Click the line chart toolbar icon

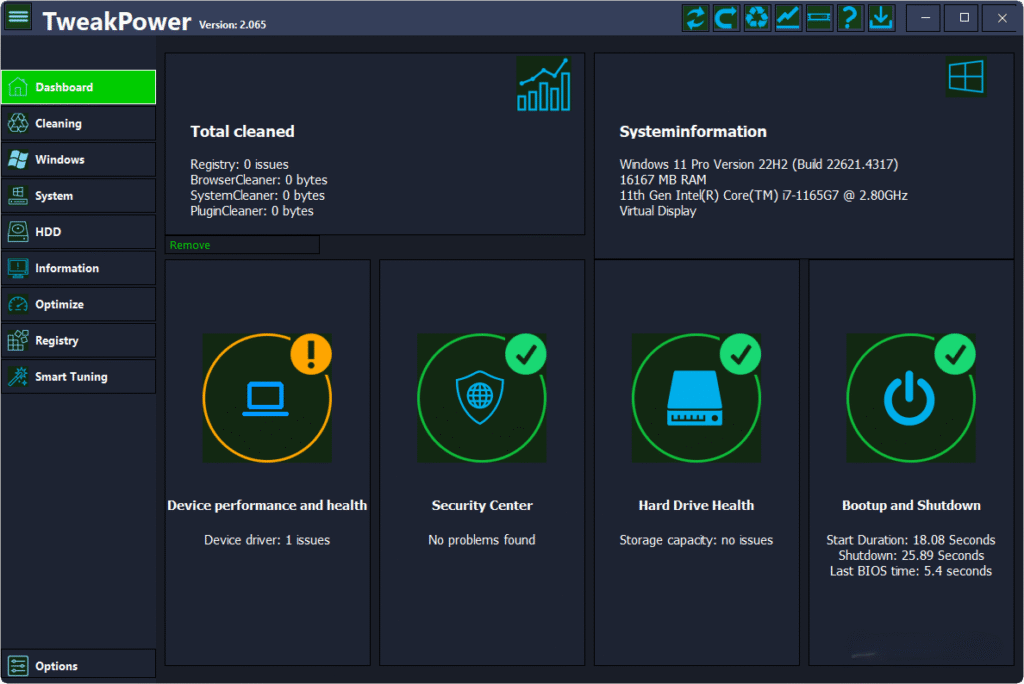(x=788, y=18)
